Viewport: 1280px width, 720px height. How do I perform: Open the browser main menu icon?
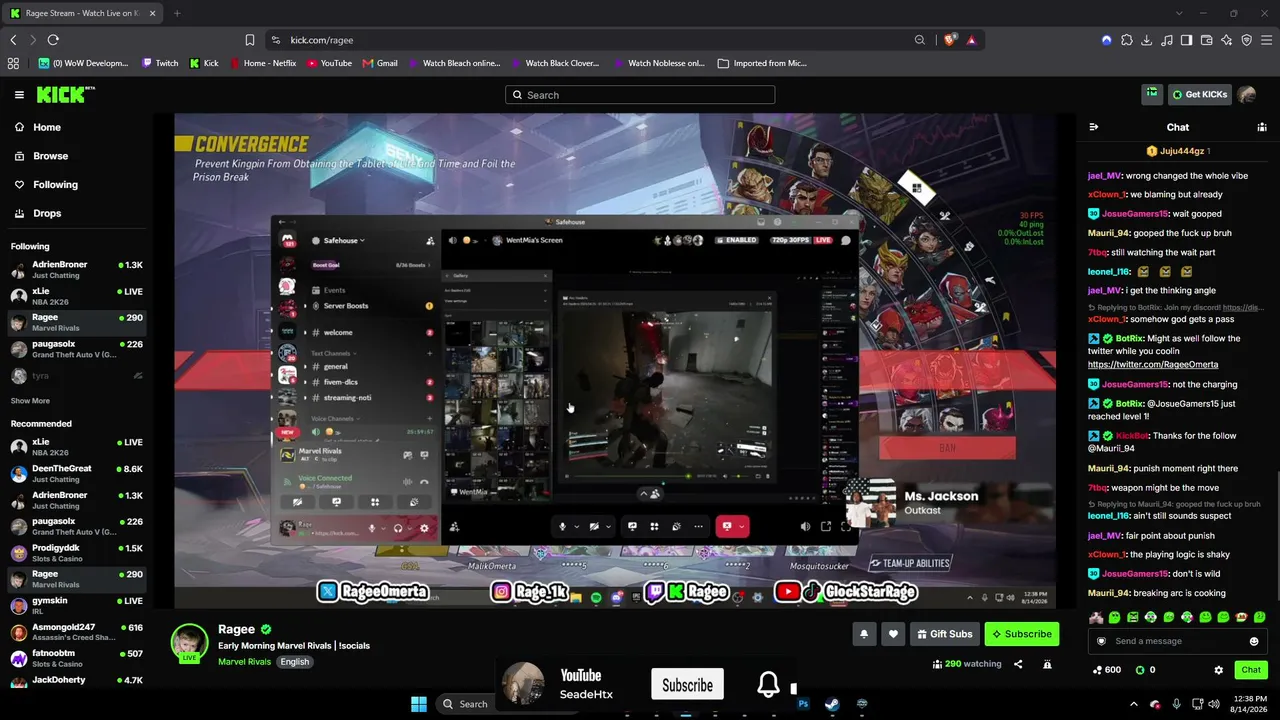pyautogui.click(x=1267, y=40)
